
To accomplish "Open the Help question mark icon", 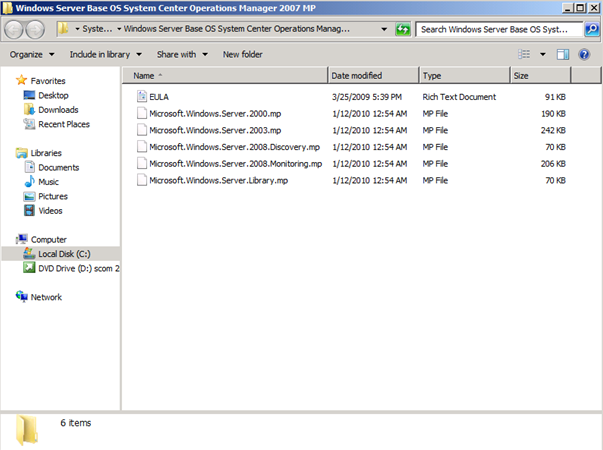I will pyautogui.click(x=584, y=54).
